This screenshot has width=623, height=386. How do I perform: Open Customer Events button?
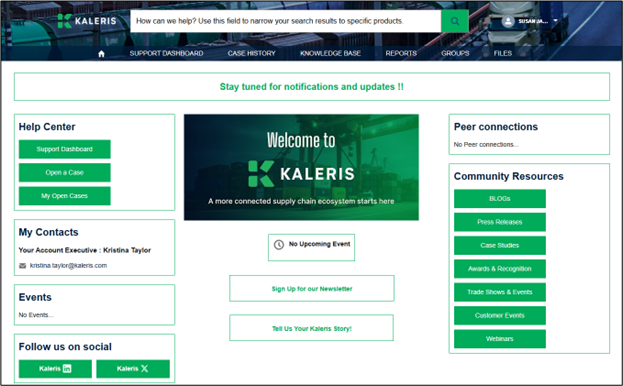click(500, 315)
